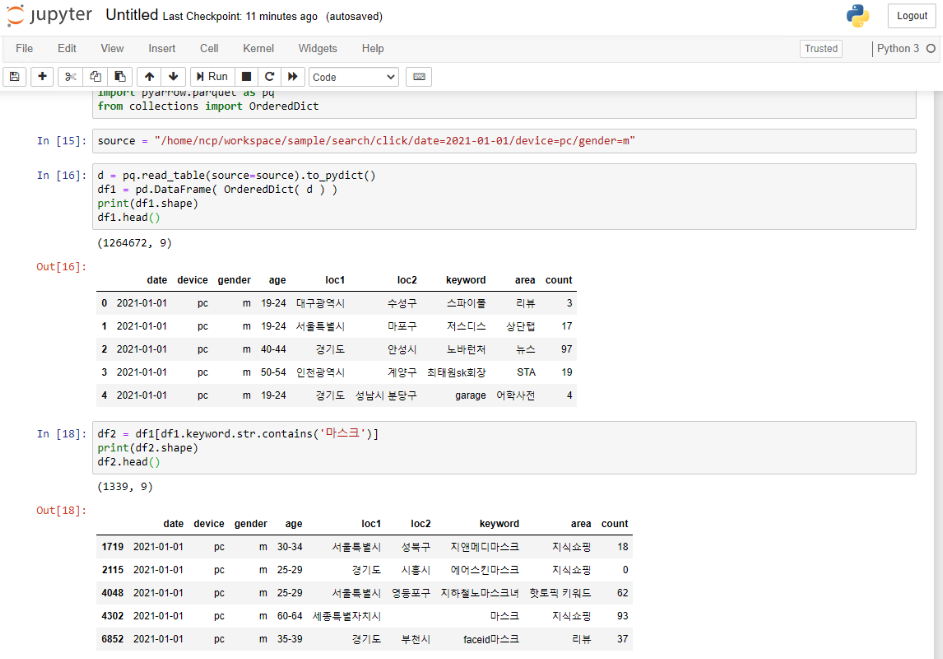943x659 pixels.
Task: Click the 50-54 age cell
Action: [x=274, y=372]
